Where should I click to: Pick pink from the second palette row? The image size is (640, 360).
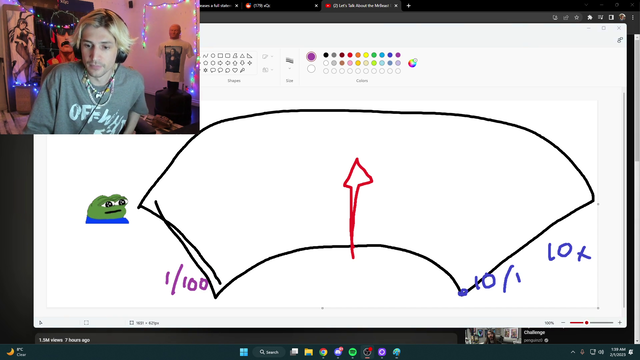[350, 63]
